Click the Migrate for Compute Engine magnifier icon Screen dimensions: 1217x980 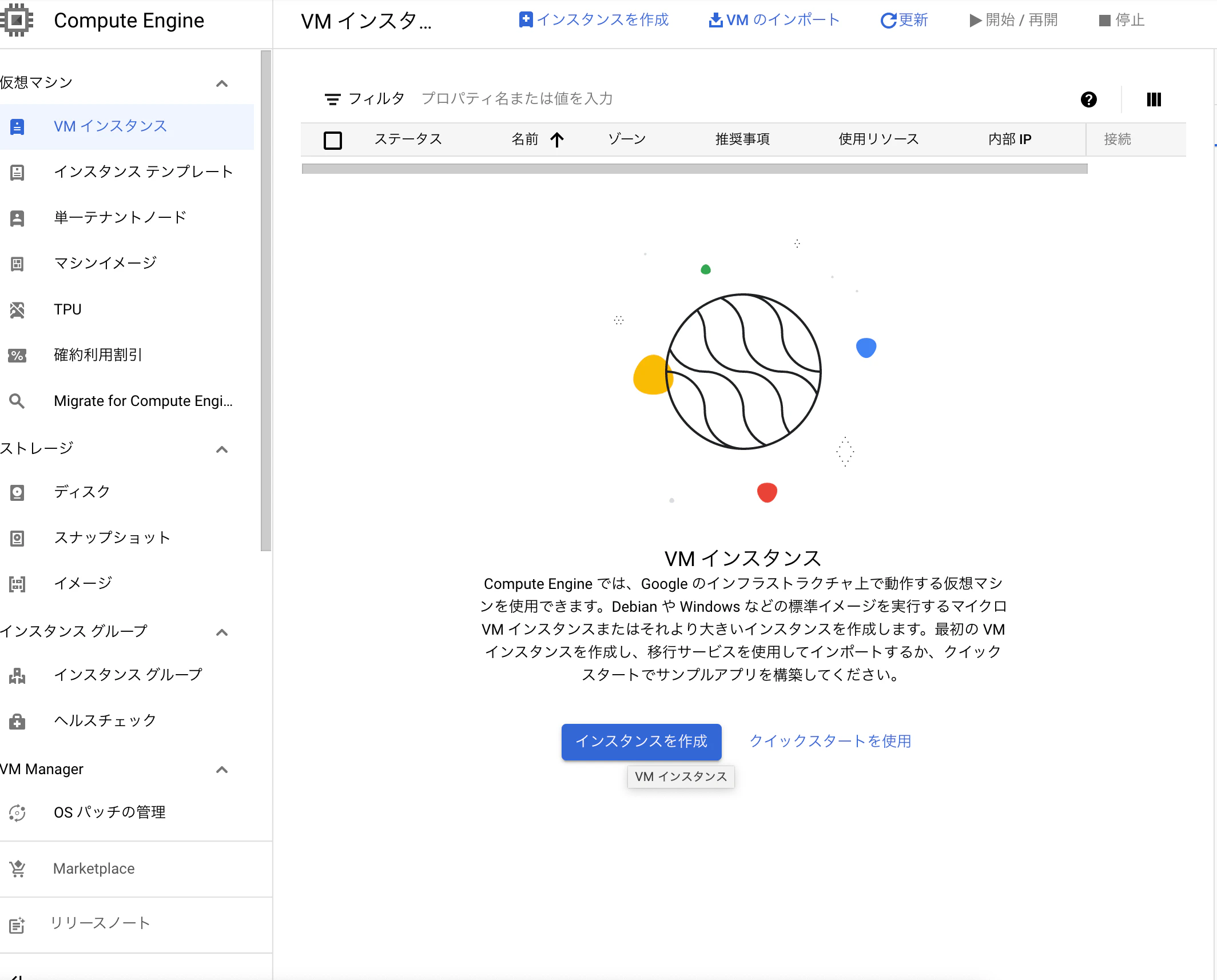click(17, 401)
